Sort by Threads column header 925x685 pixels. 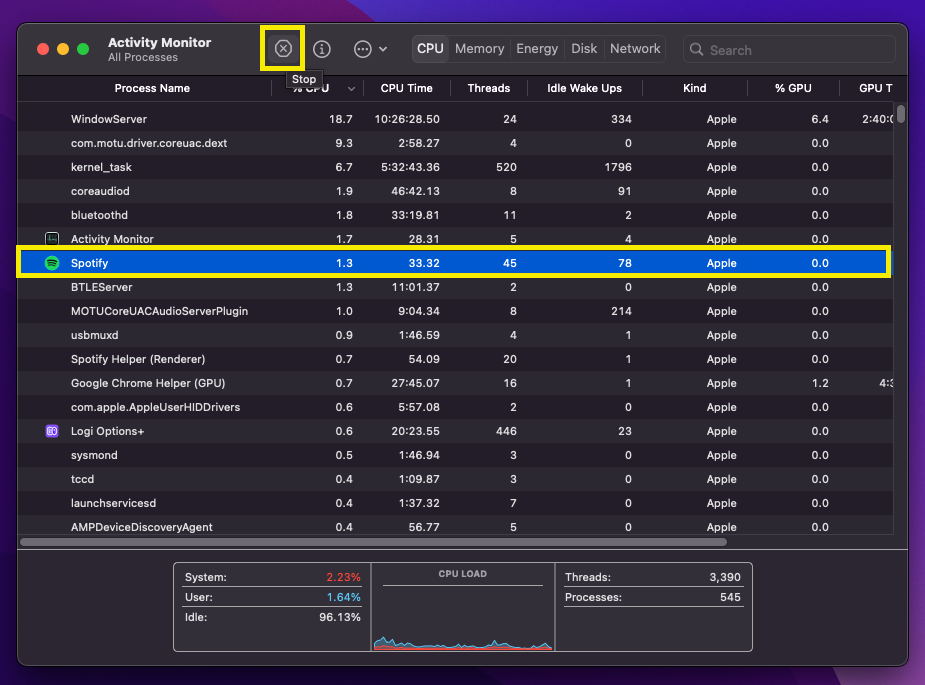pos(488,88)
